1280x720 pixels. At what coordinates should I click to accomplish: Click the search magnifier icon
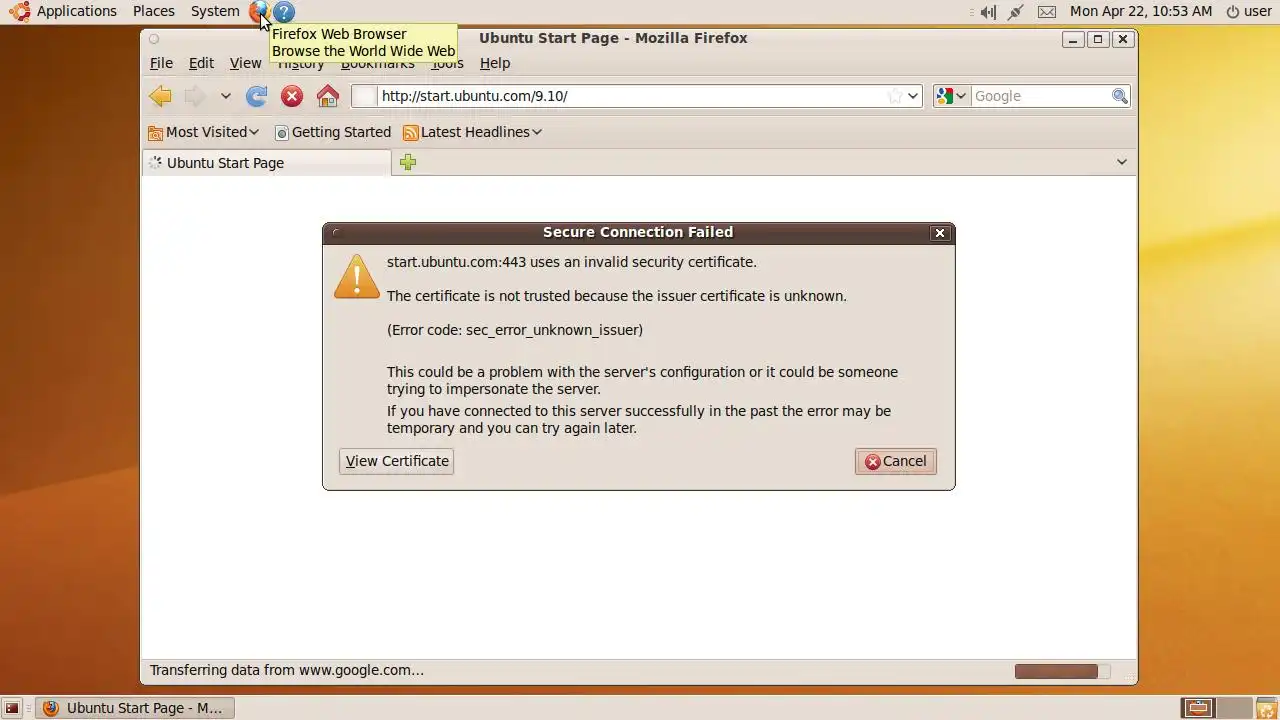pos(1120,96)
